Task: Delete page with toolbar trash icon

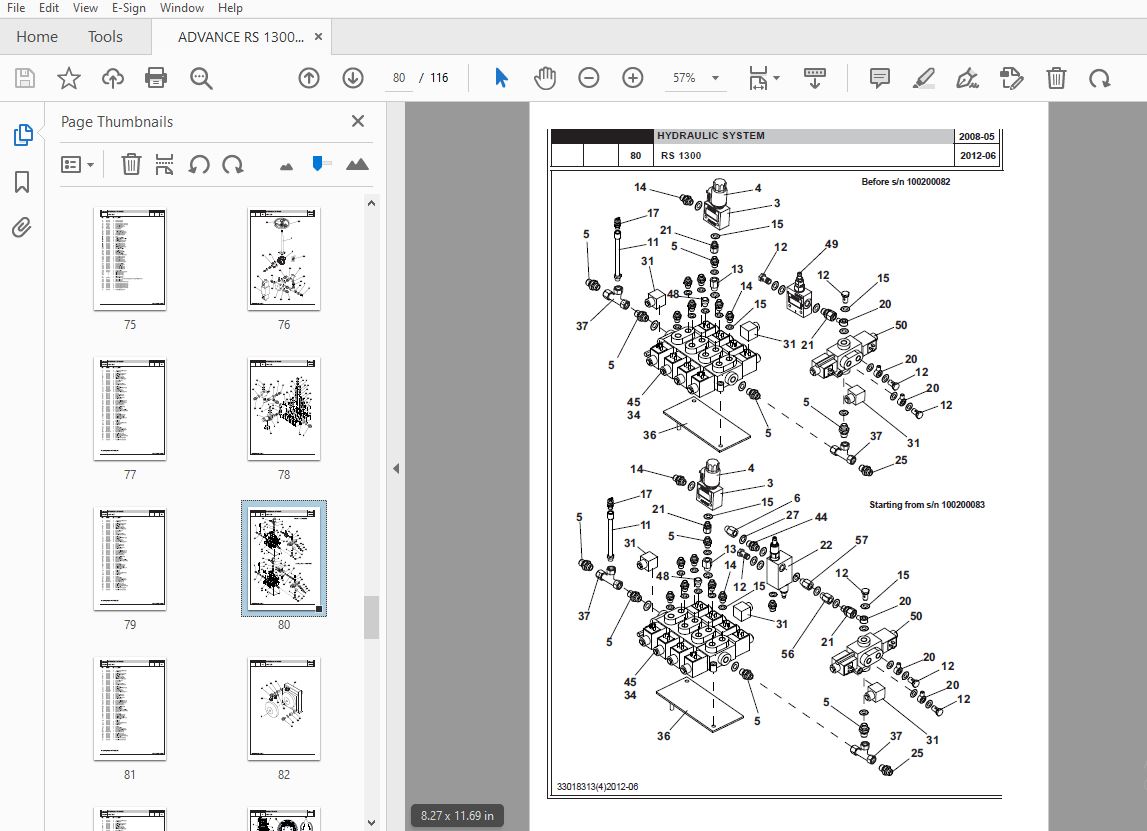Action: pos(1056,78)
